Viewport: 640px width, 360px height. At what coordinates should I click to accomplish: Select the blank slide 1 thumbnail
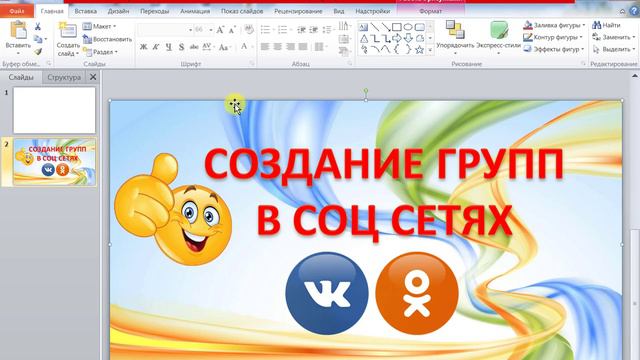point(54,110)
